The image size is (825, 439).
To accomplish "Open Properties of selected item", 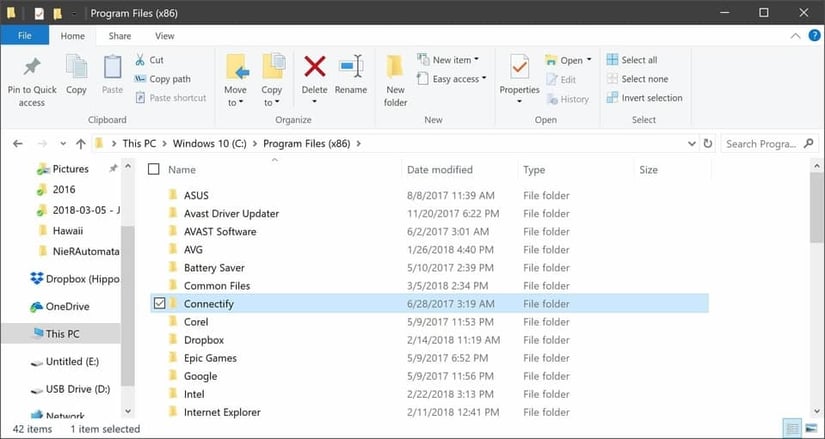I will [519, 79].
